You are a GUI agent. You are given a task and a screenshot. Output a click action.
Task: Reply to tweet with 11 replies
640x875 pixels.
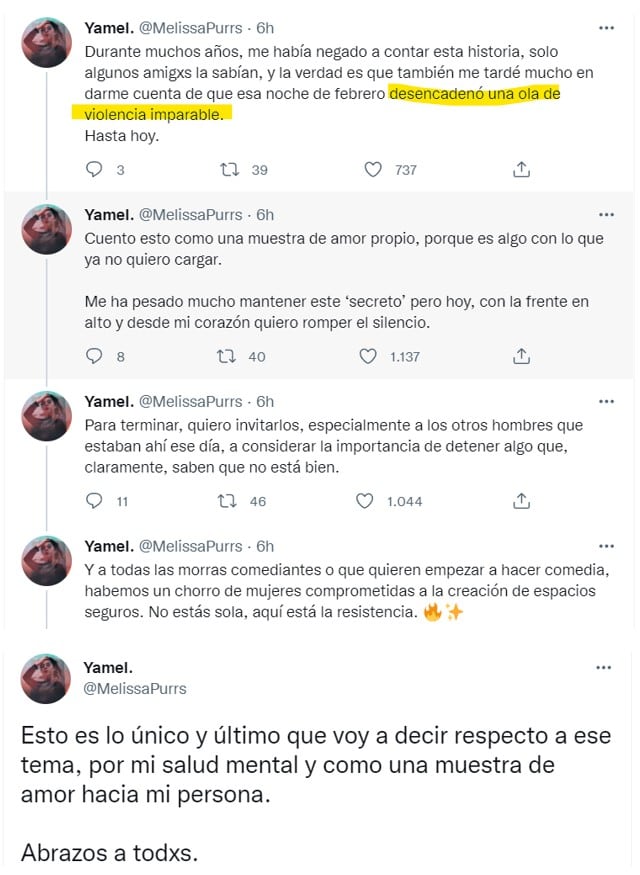[94, 501]
